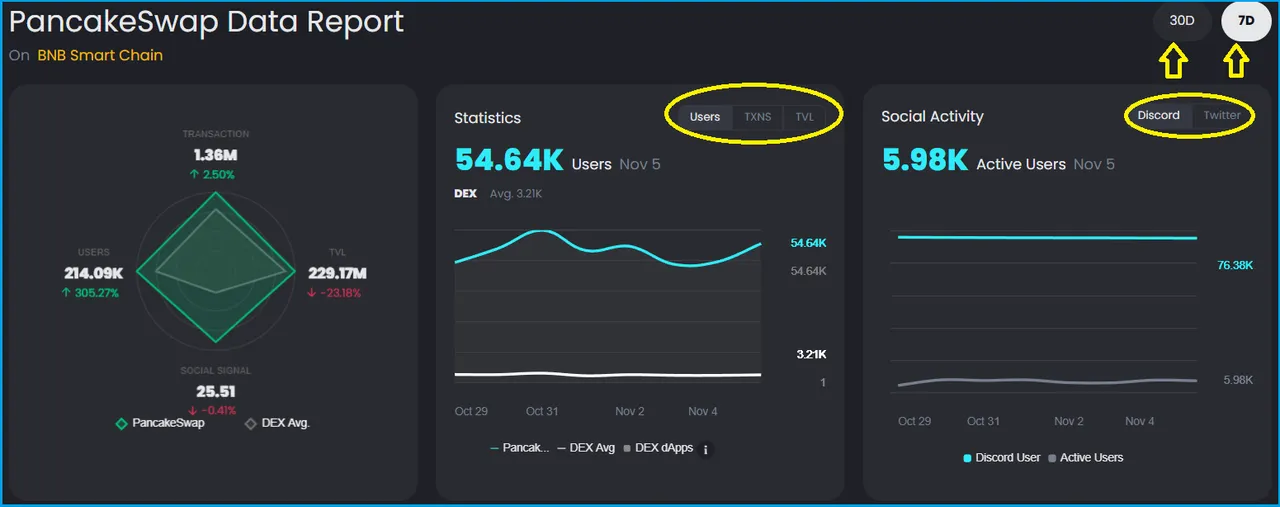
Task: Switch Statistics to the TXNS tab
Action: (x=758, y=117)
